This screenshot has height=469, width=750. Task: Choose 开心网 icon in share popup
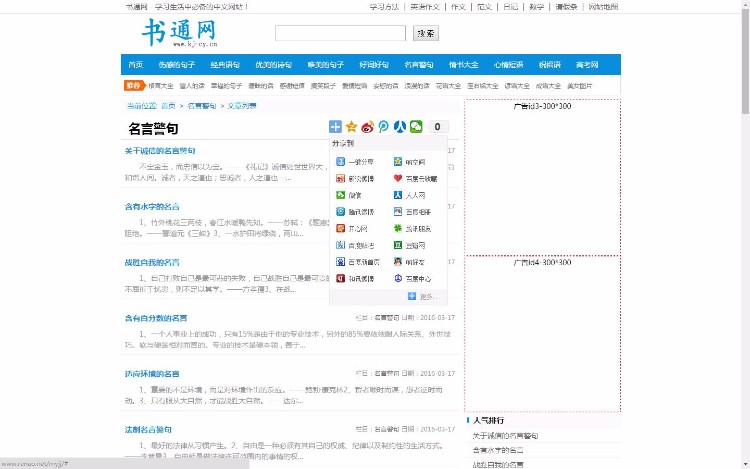coord(341,229)
